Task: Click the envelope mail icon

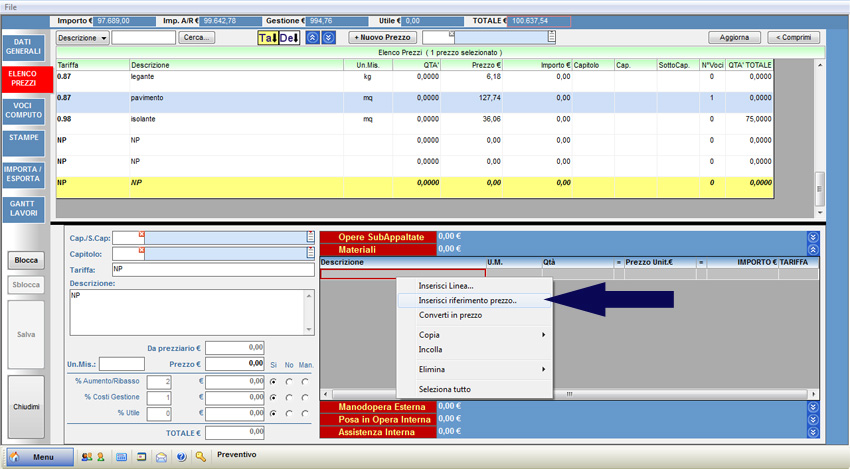Action: tap(161, 457)
